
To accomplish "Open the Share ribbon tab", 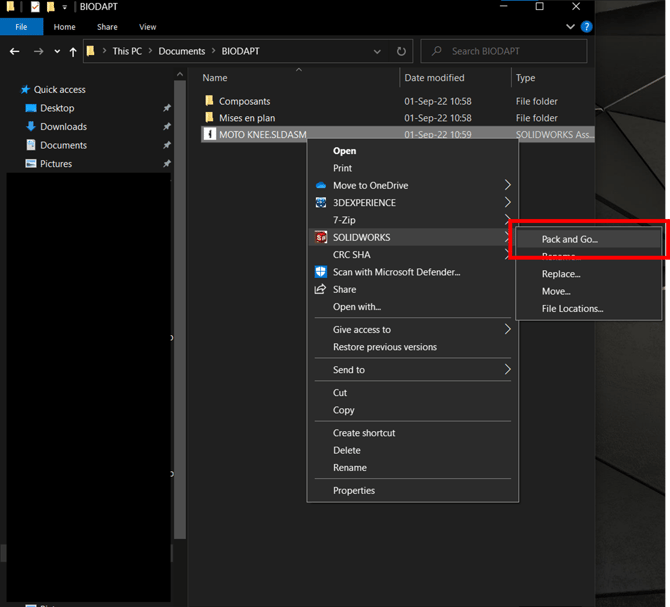I will click(x=107, y=27).
